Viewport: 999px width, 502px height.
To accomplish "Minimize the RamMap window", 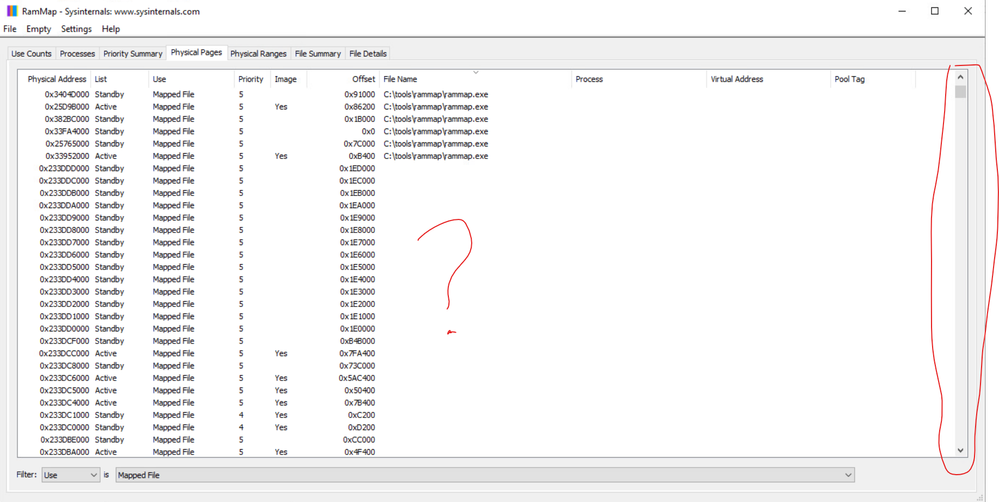I will [903, 11].
